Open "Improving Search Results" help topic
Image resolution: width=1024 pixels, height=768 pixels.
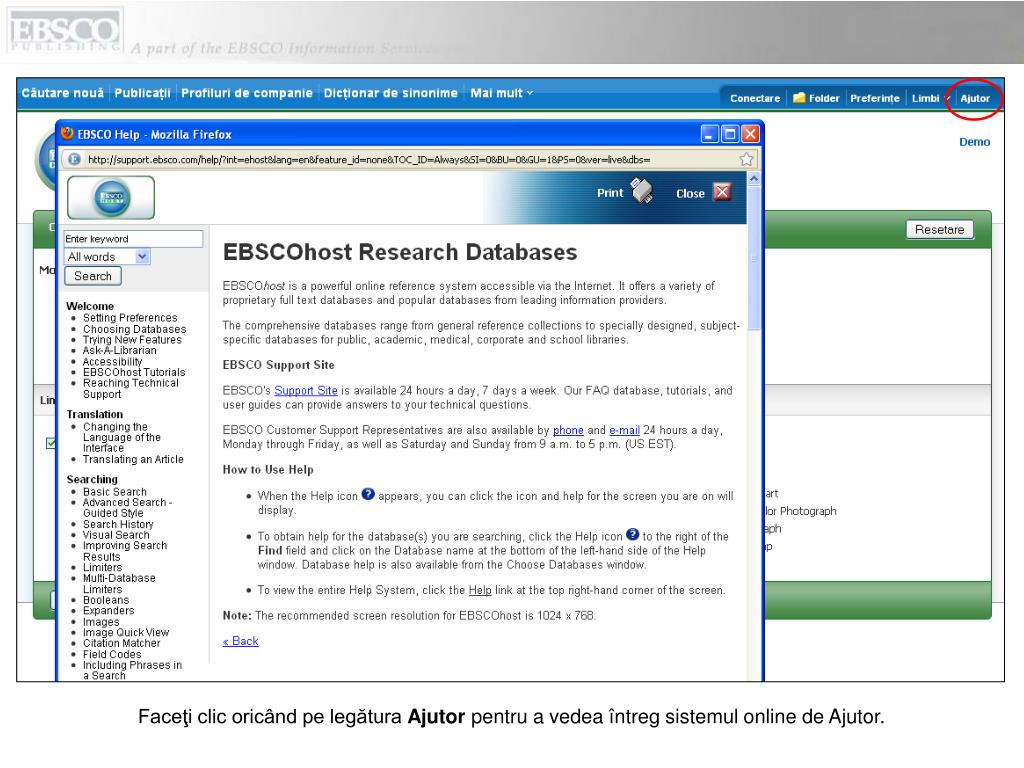pos(125,551)
